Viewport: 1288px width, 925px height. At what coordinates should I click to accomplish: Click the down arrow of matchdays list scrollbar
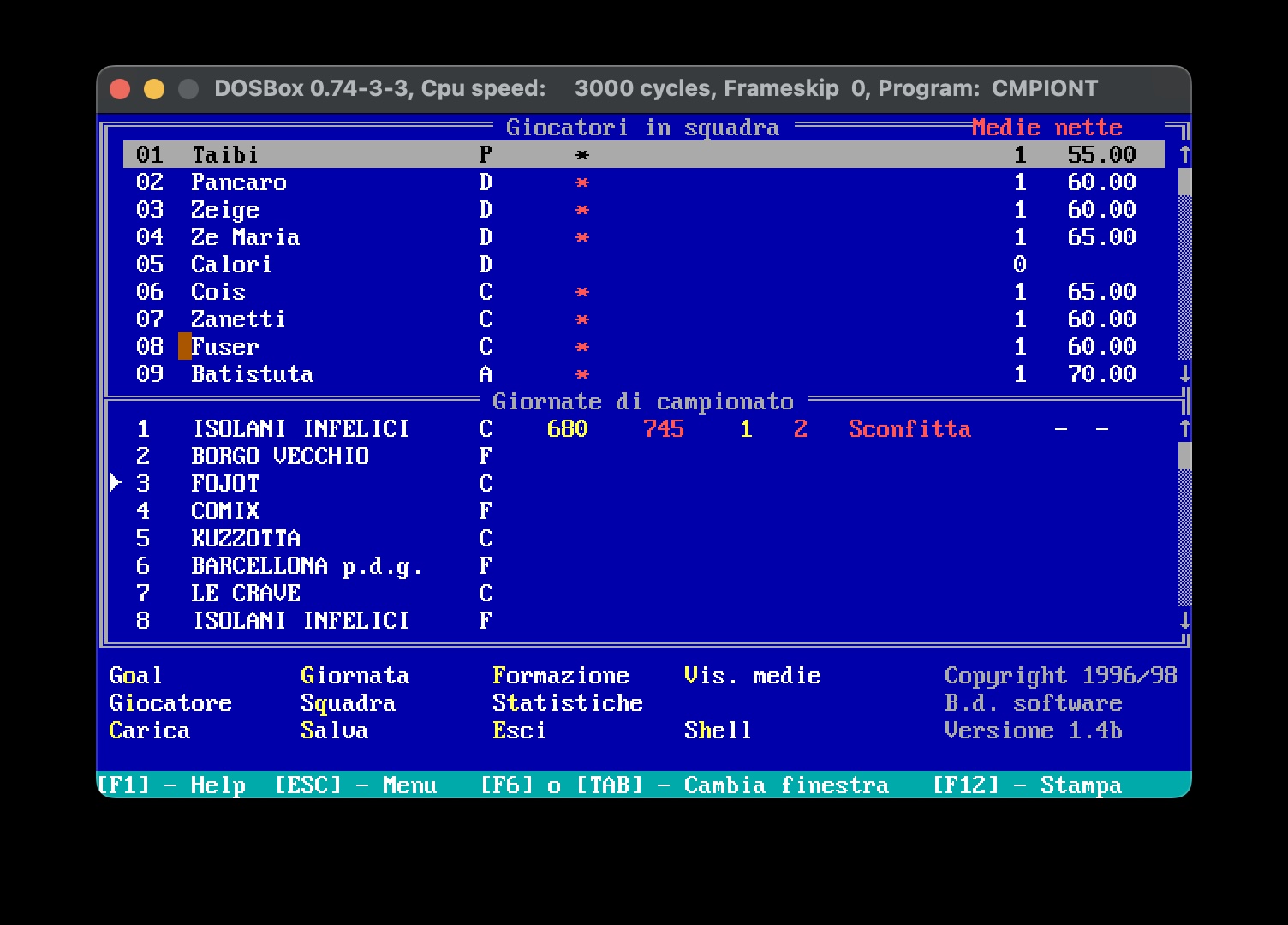click(1184, 620)
